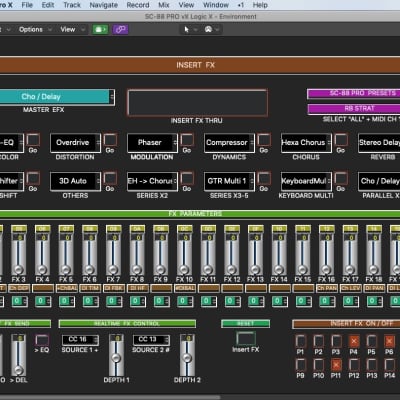Screen dimensions: 400x400
Task: Open the CC 16 Source 1 selector
Action: tap(80, 340)
